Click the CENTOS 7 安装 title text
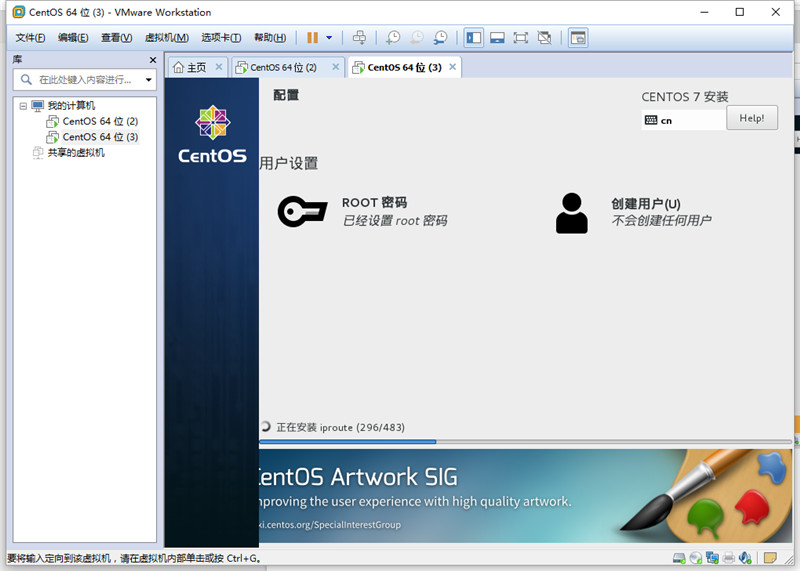This screenshot has height=571, width=800. [x=685, y=97]
